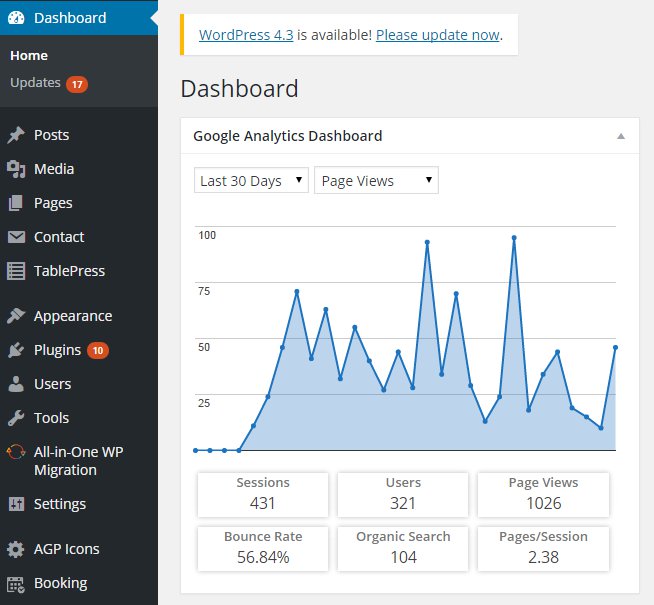The image size is (654, 605).
Task: Follow the WordPress 4.3 link
Action: pos(246,35)
